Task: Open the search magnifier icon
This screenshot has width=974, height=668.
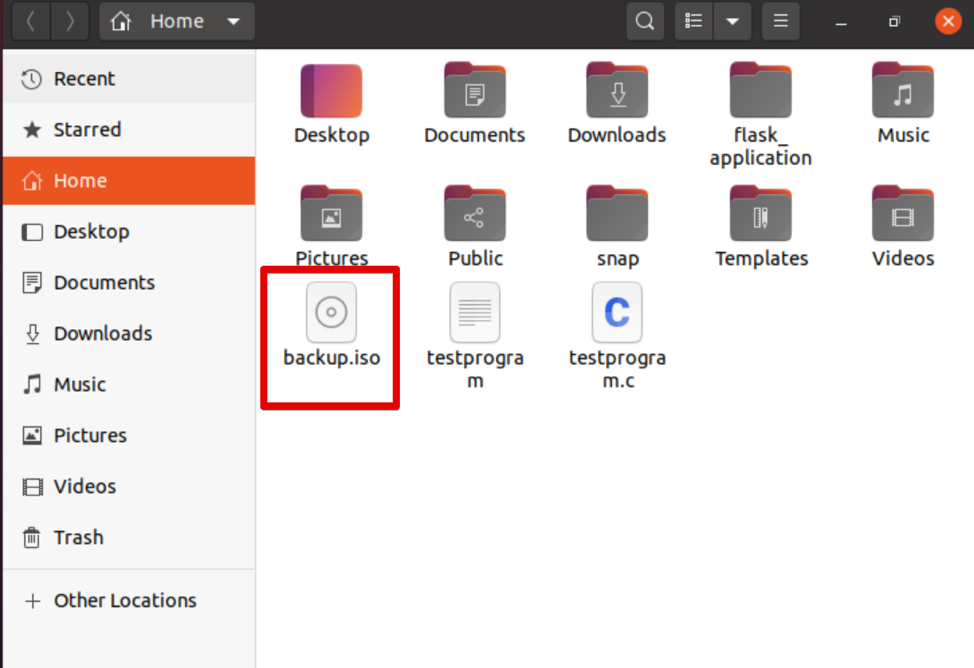Action: (x=645, y=21)
